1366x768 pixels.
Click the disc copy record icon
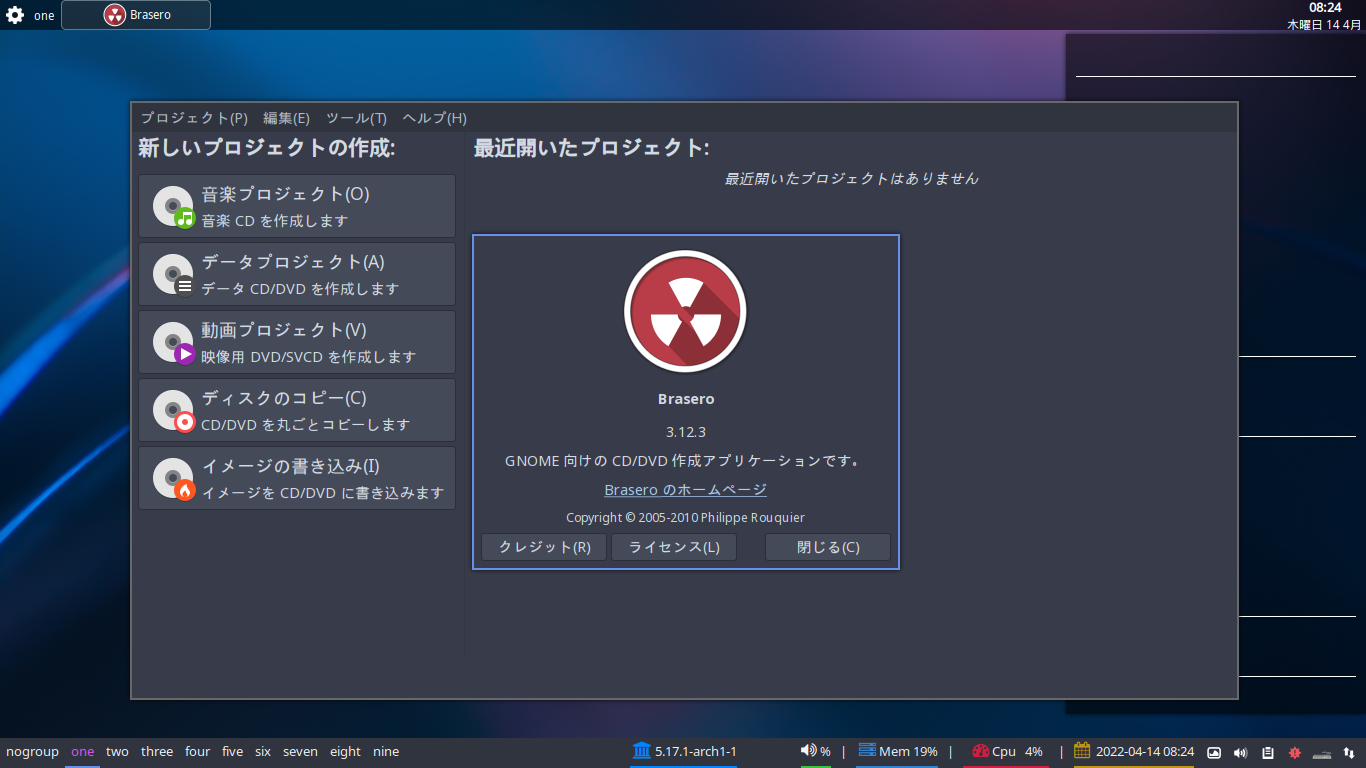pos(173,411)
